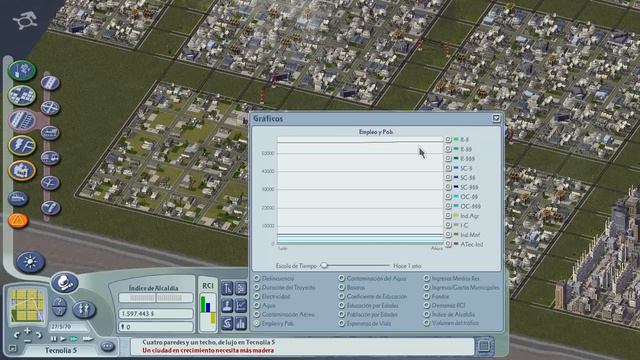Screen dimensions: 640x360
Task: Toggle the Ind Agr series in graph legend
Action: tap(448, 216)
